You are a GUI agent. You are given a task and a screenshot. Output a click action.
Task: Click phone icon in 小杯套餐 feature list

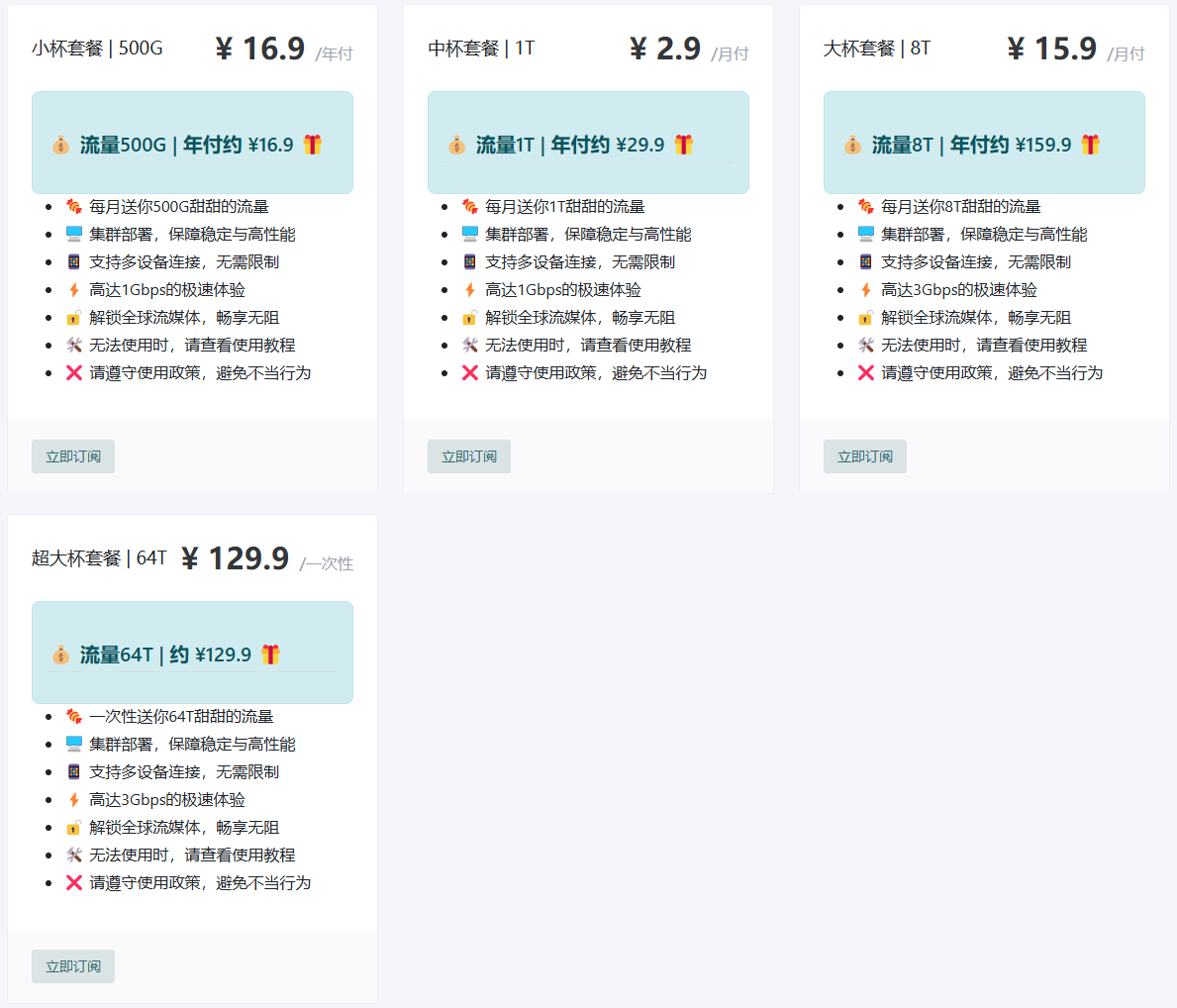pos(73,262)
